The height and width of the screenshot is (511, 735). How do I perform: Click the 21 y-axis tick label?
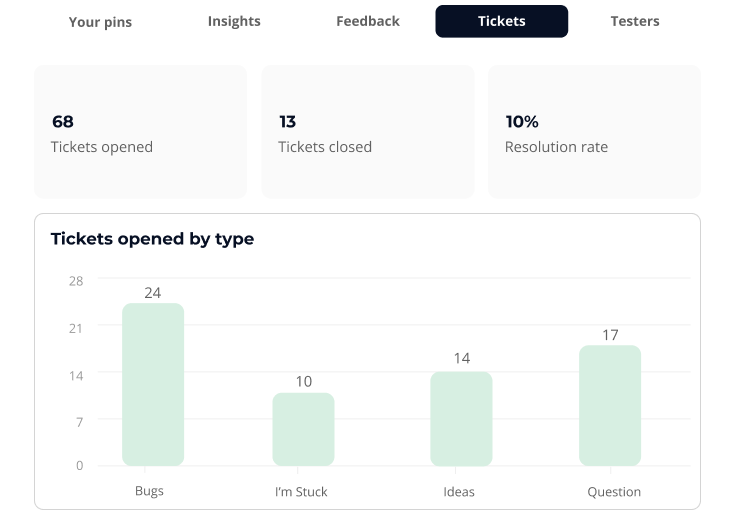tap(76, 328)
